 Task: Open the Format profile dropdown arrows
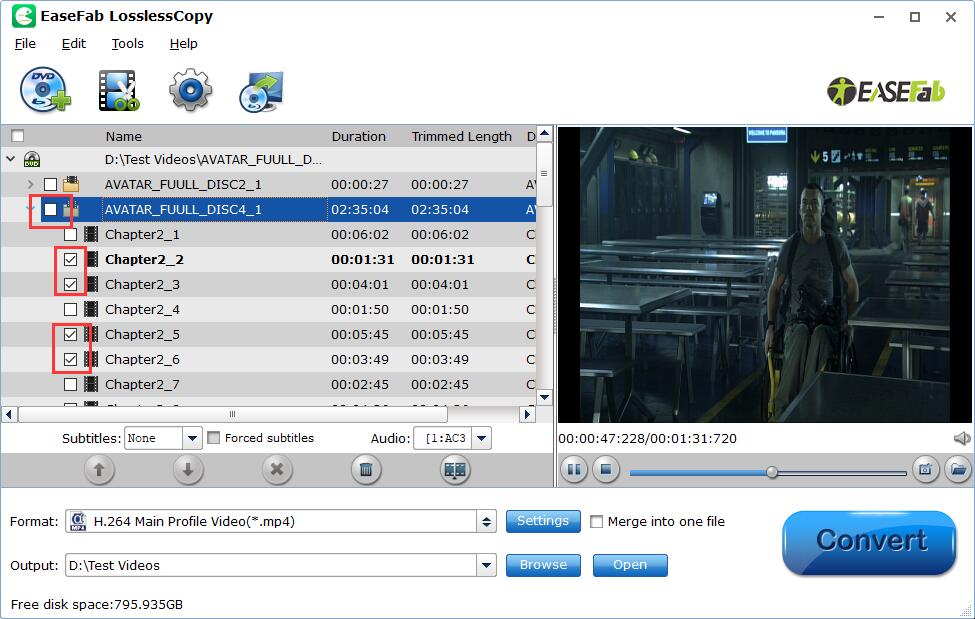click(x=486, y=521)
